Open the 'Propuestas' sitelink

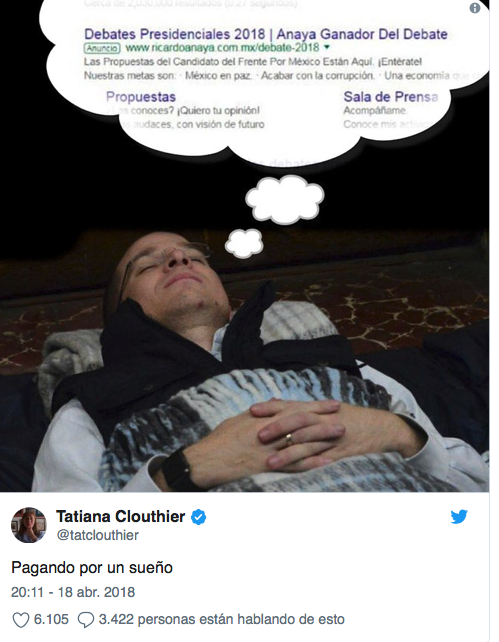(141, 97)
